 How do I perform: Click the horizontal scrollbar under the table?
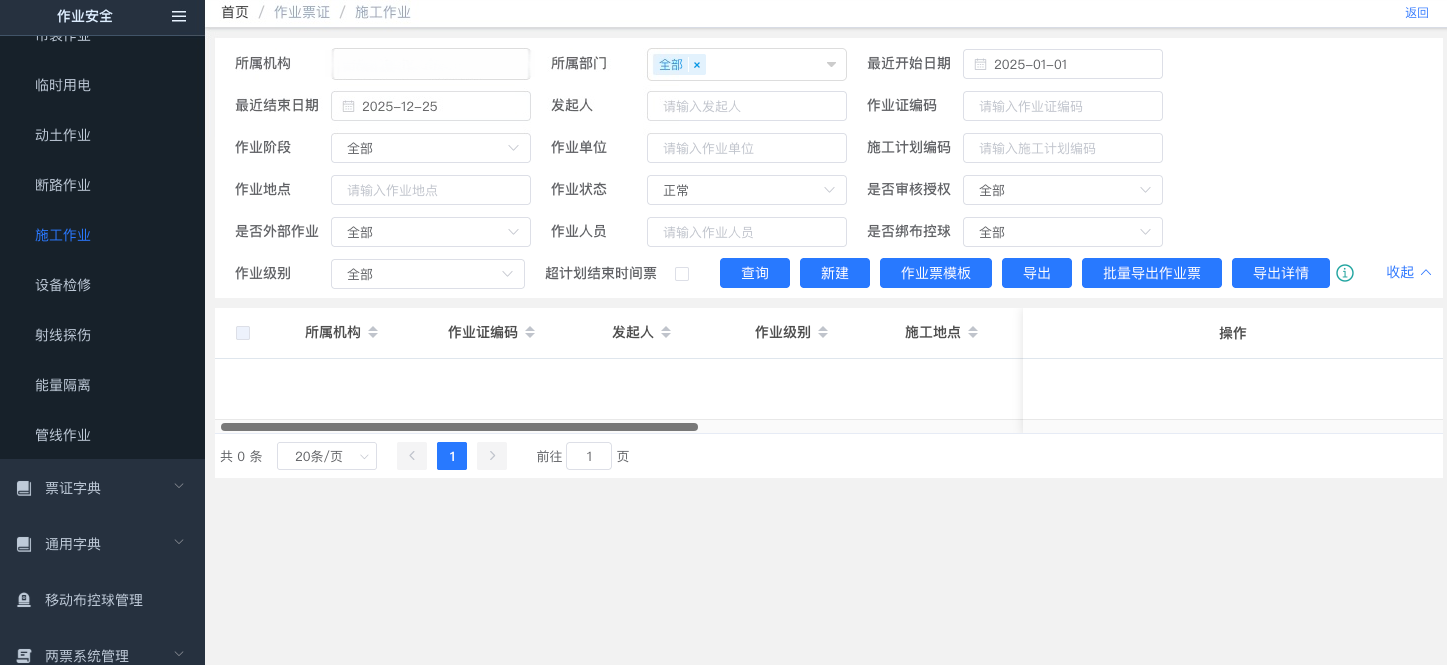point(459,427)
